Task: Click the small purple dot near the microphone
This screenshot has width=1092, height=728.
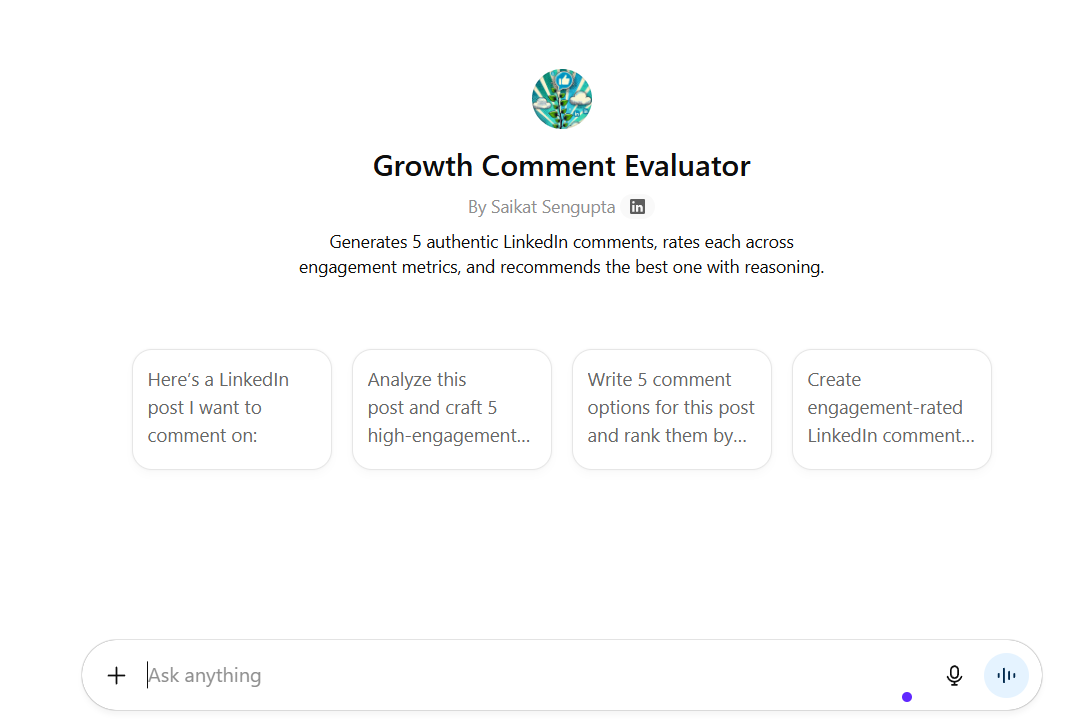Action: (x=907, y=697)
